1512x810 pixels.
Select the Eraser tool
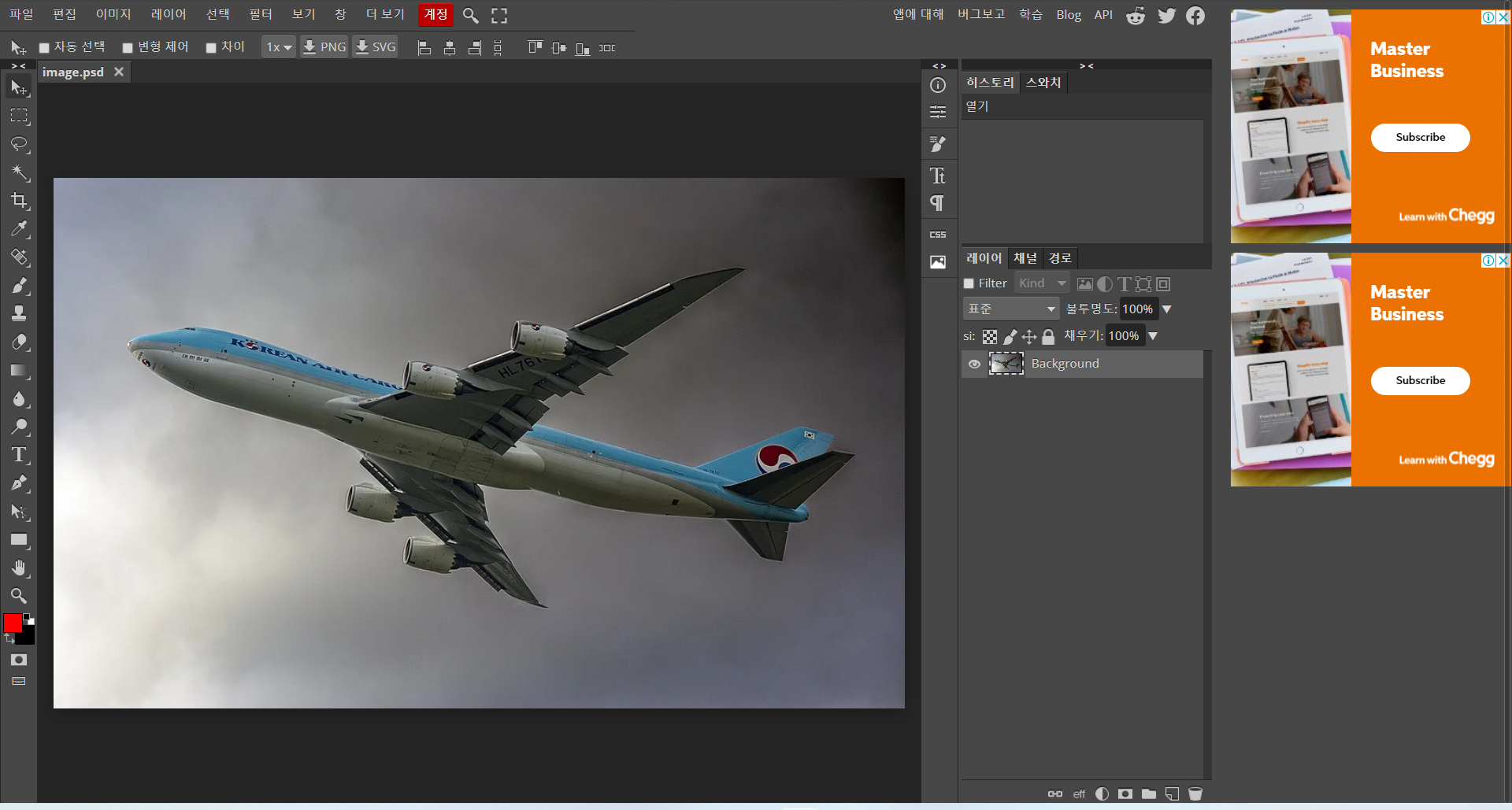tap(19, 342)
